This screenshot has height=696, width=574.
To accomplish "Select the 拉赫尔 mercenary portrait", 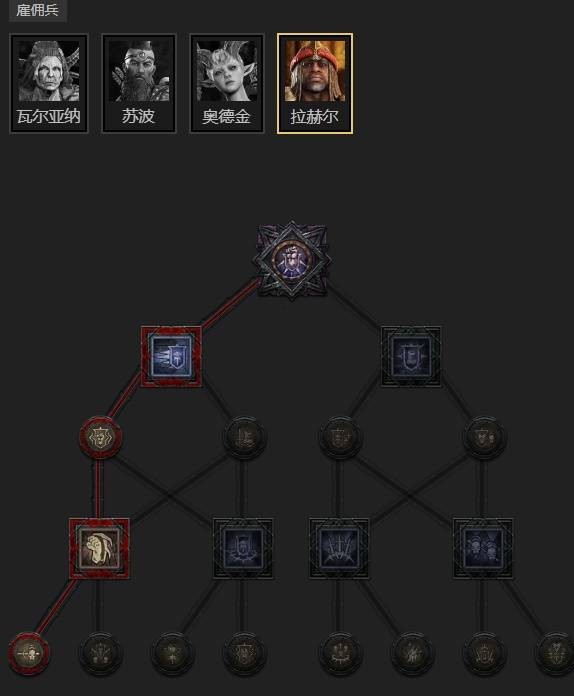I will (315, 83).
